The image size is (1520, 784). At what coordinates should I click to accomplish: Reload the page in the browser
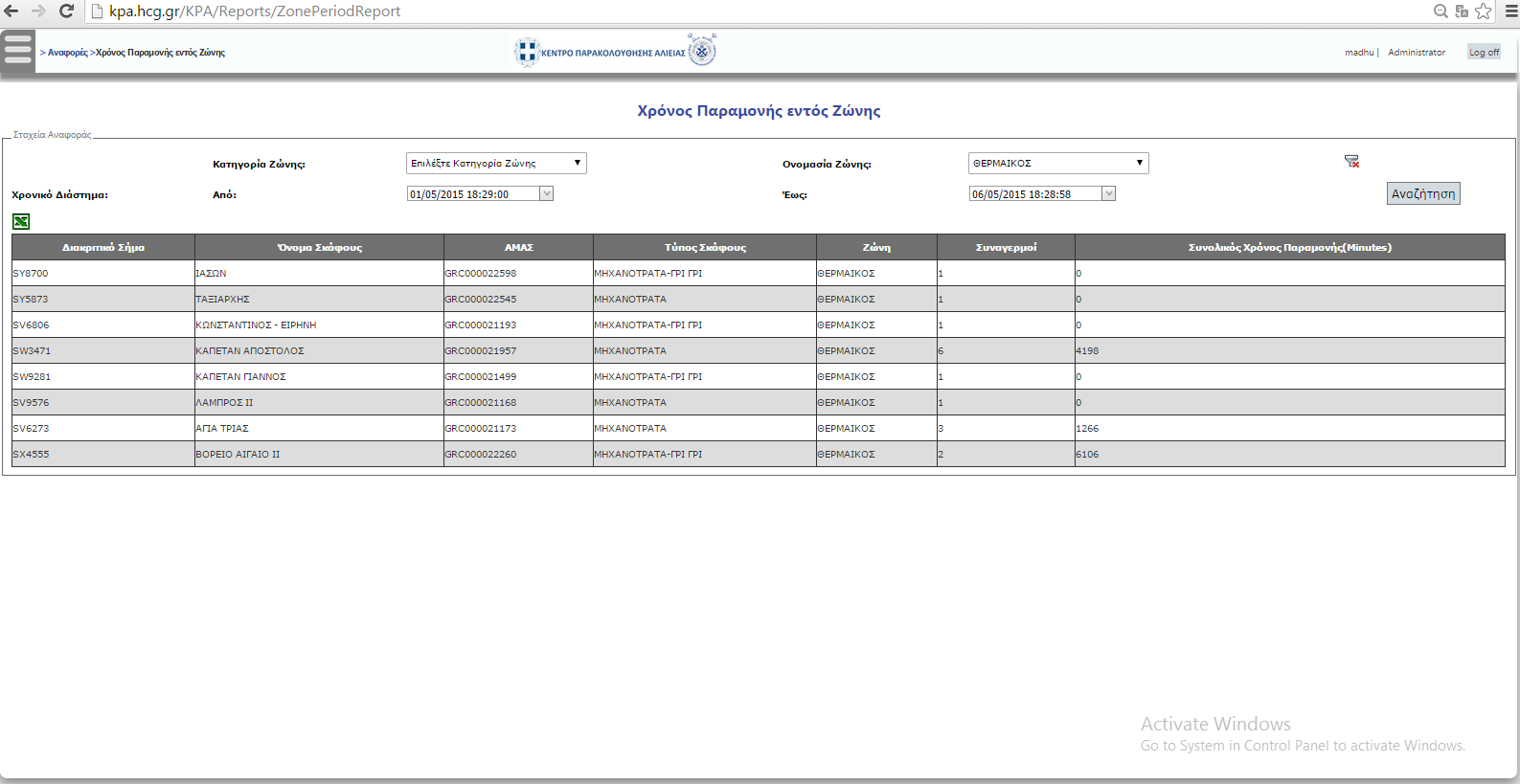66,11
